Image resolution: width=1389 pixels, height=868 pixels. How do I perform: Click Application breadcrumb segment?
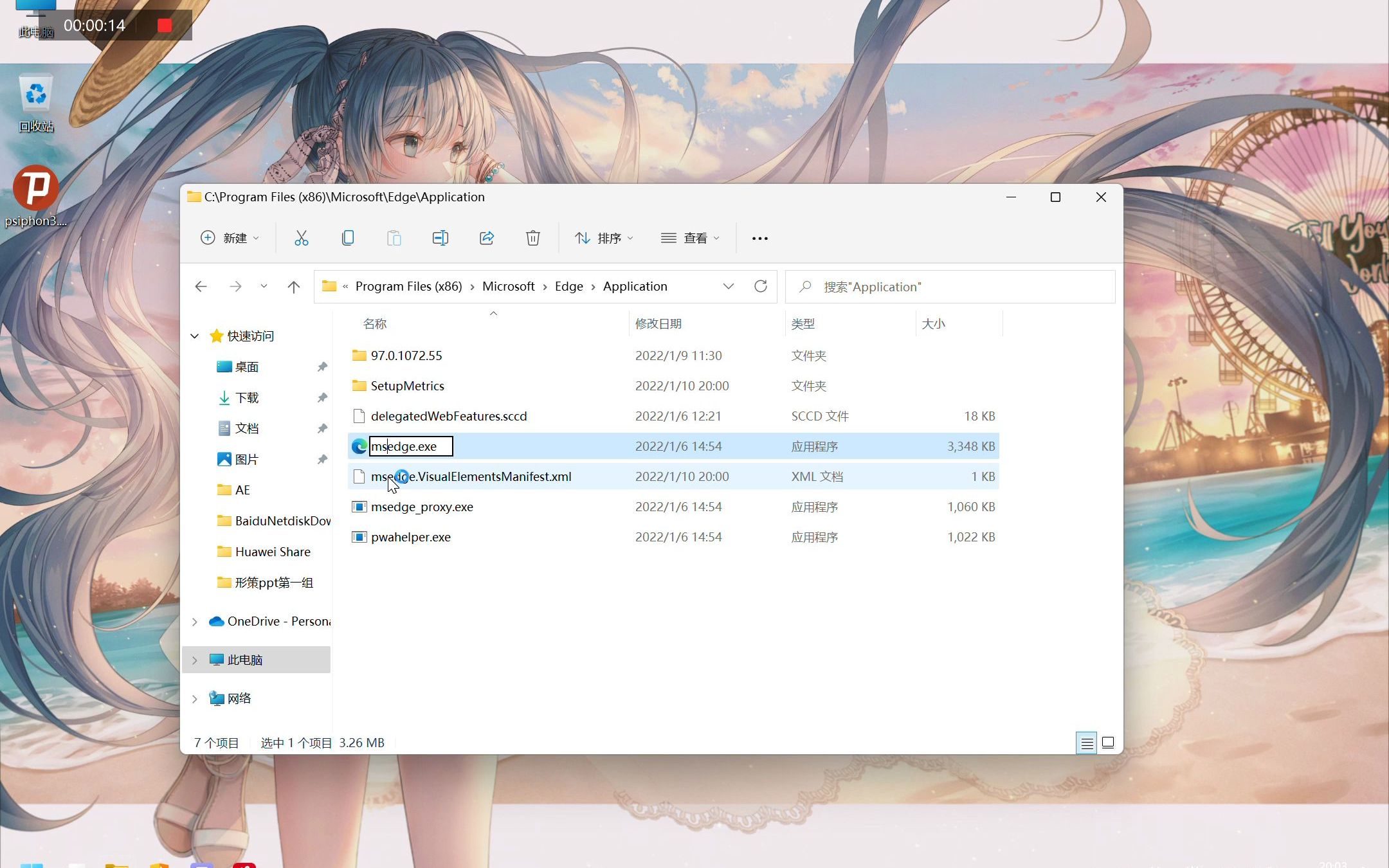click(635, 286)
